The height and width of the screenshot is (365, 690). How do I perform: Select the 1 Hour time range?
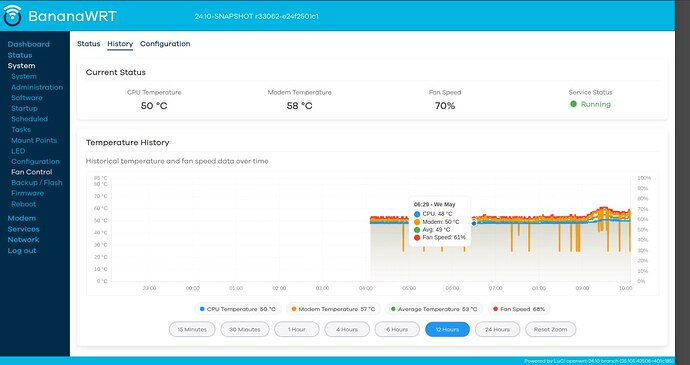click(x=297, y=329)
